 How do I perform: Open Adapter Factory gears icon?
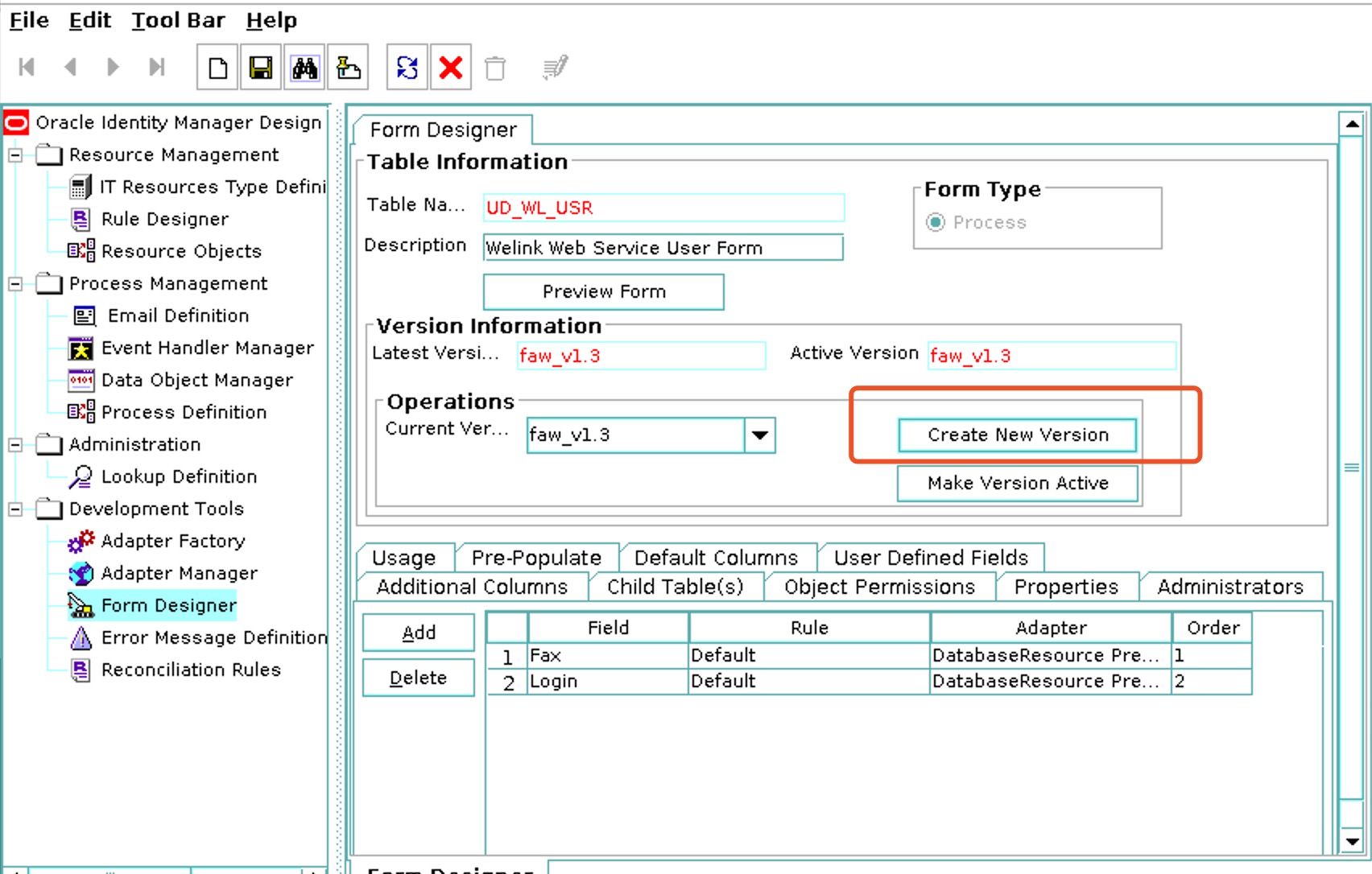click(x=81, y=542)
